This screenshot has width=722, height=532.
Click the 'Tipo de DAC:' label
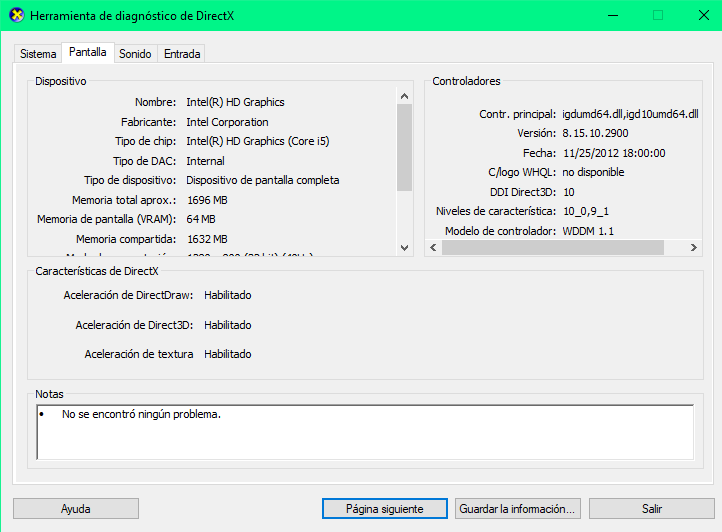click(145, 161)
